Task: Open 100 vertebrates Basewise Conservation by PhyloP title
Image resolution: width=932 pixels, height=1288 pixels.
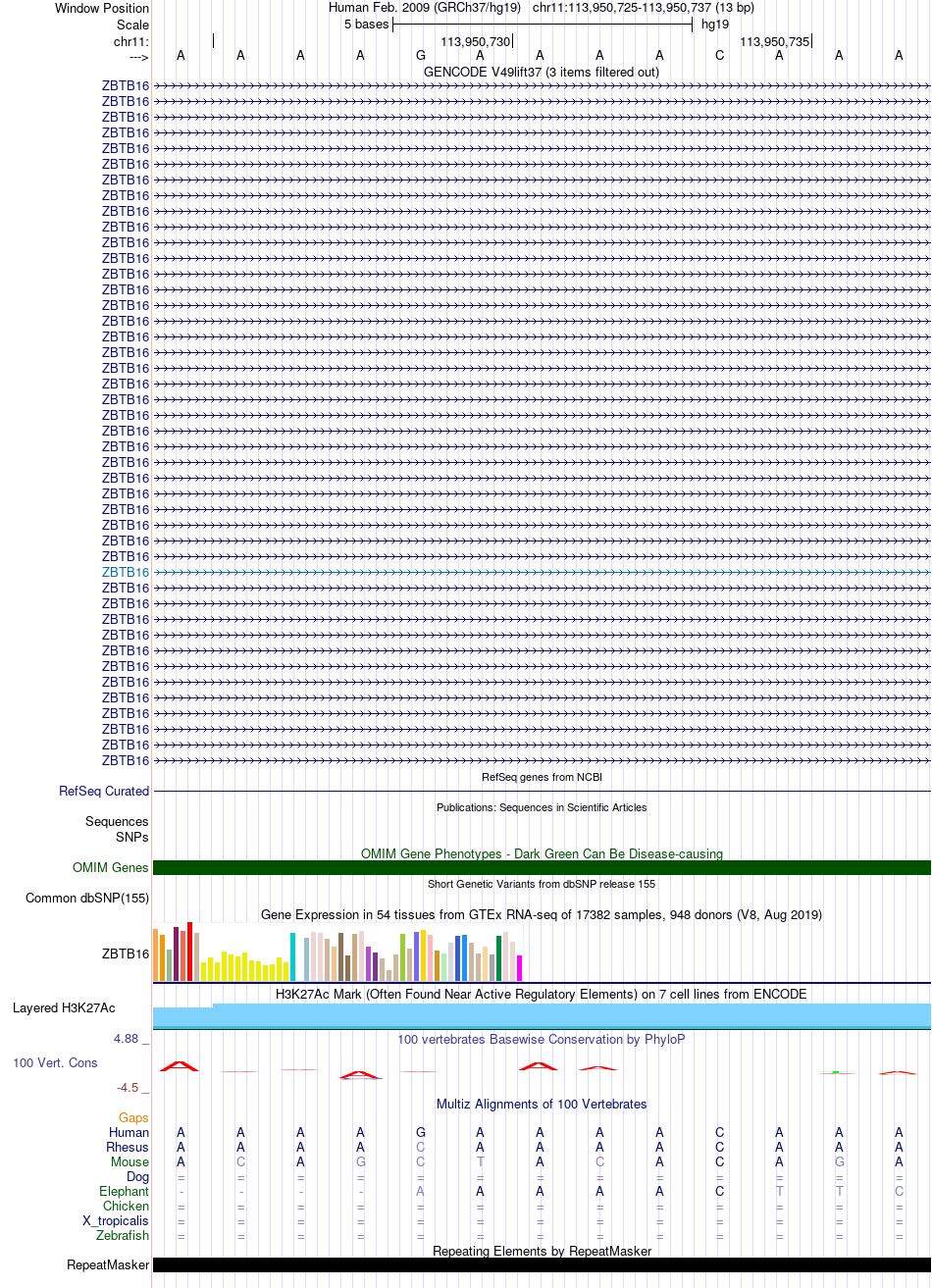Action: (x=542, y=1039)
